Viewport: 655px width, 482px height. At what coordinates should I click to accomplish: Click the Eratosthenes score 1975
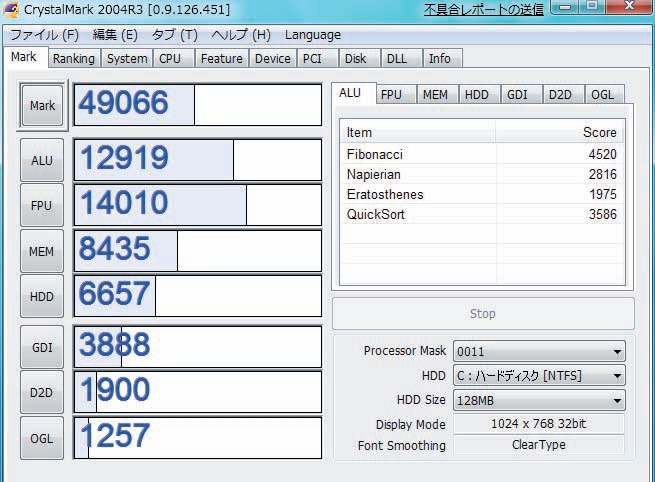pyautogui.click(x=603, y=194)
